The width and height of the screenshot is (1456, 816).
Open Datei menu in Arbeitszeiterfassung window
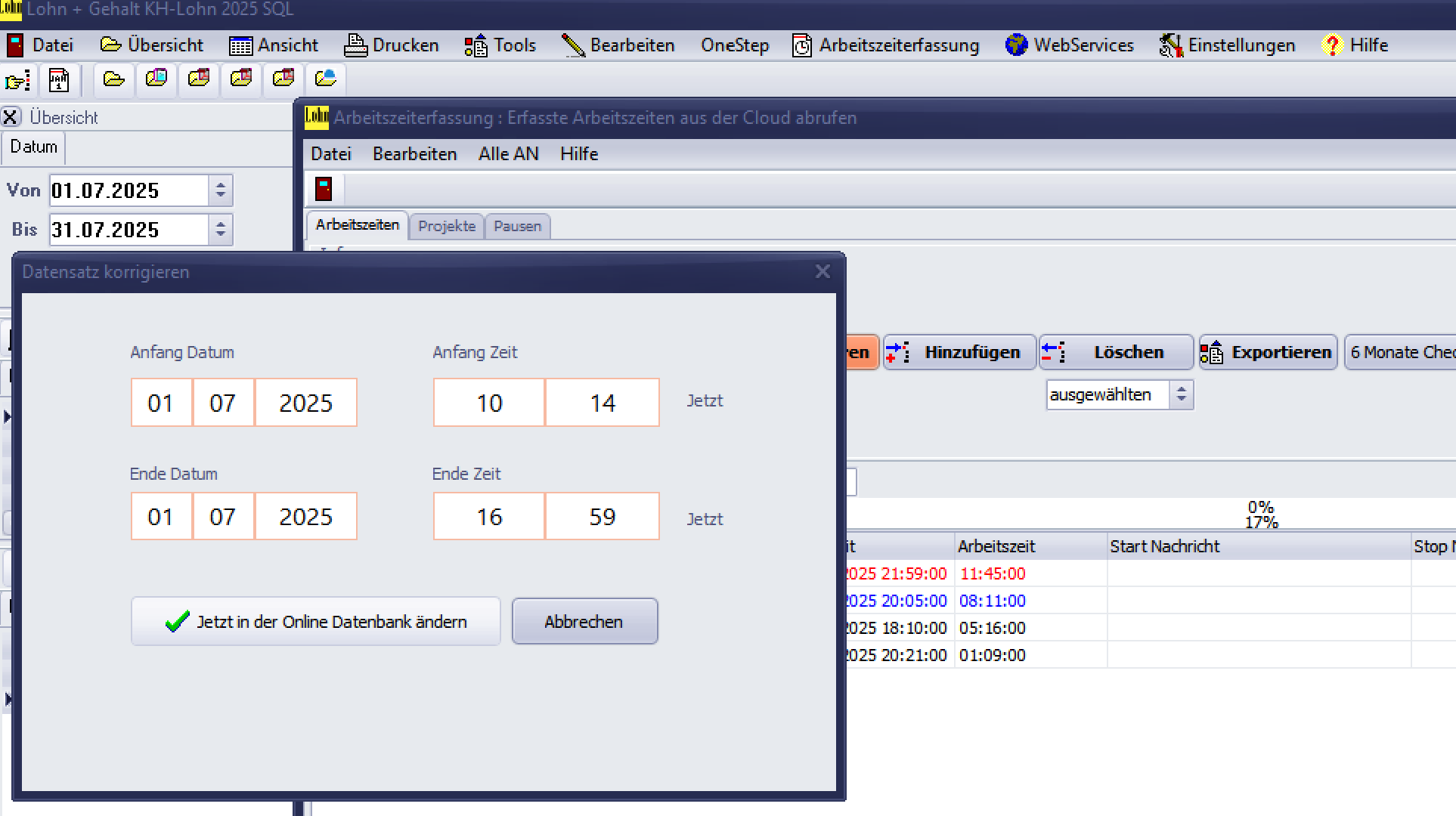[x=331, y=154]
